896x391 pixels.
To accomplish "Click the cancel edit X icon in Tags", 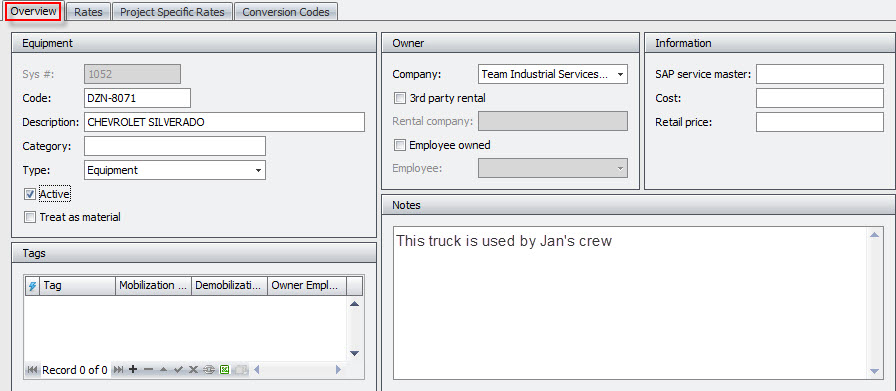I will tap(193, 370).
